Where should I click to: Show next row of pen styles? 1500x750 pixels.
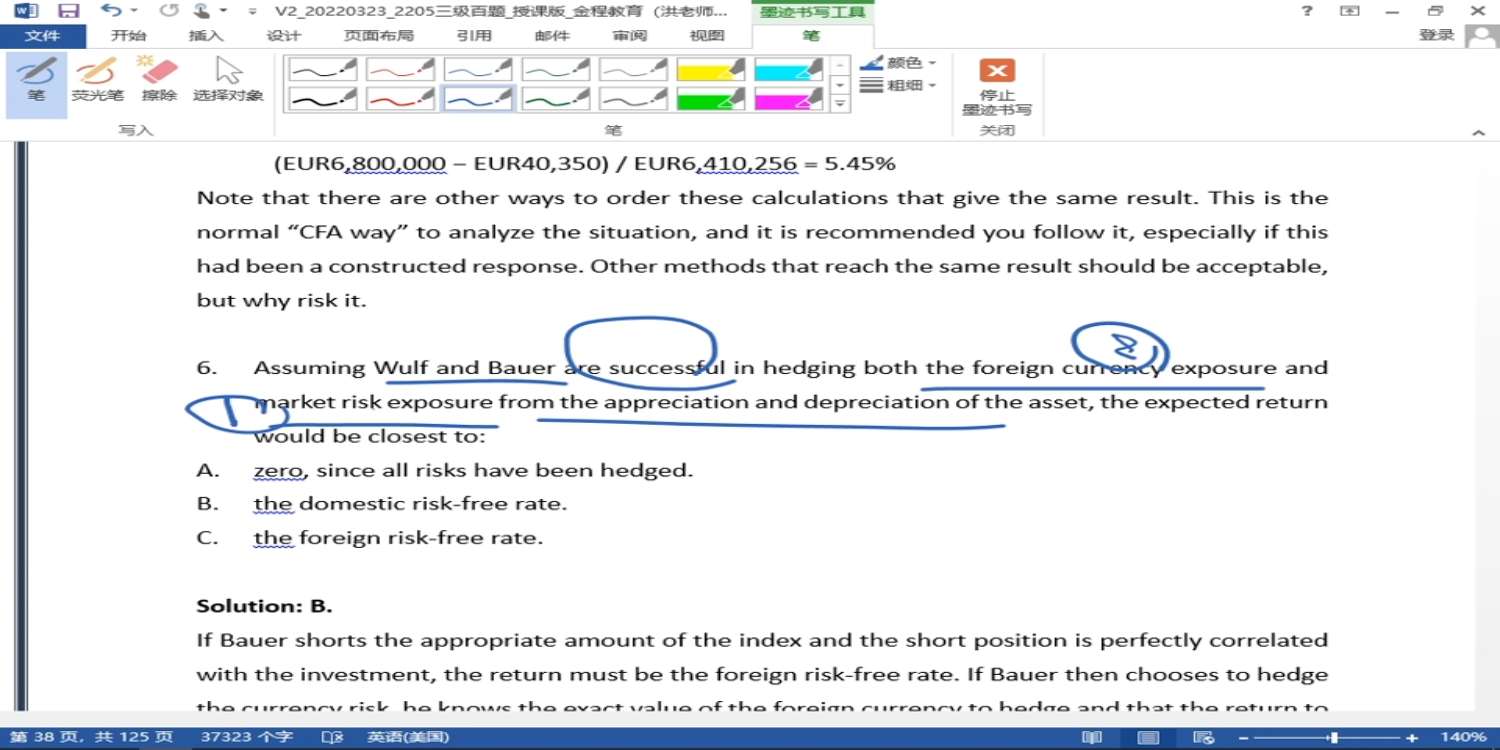pos(840,84)
